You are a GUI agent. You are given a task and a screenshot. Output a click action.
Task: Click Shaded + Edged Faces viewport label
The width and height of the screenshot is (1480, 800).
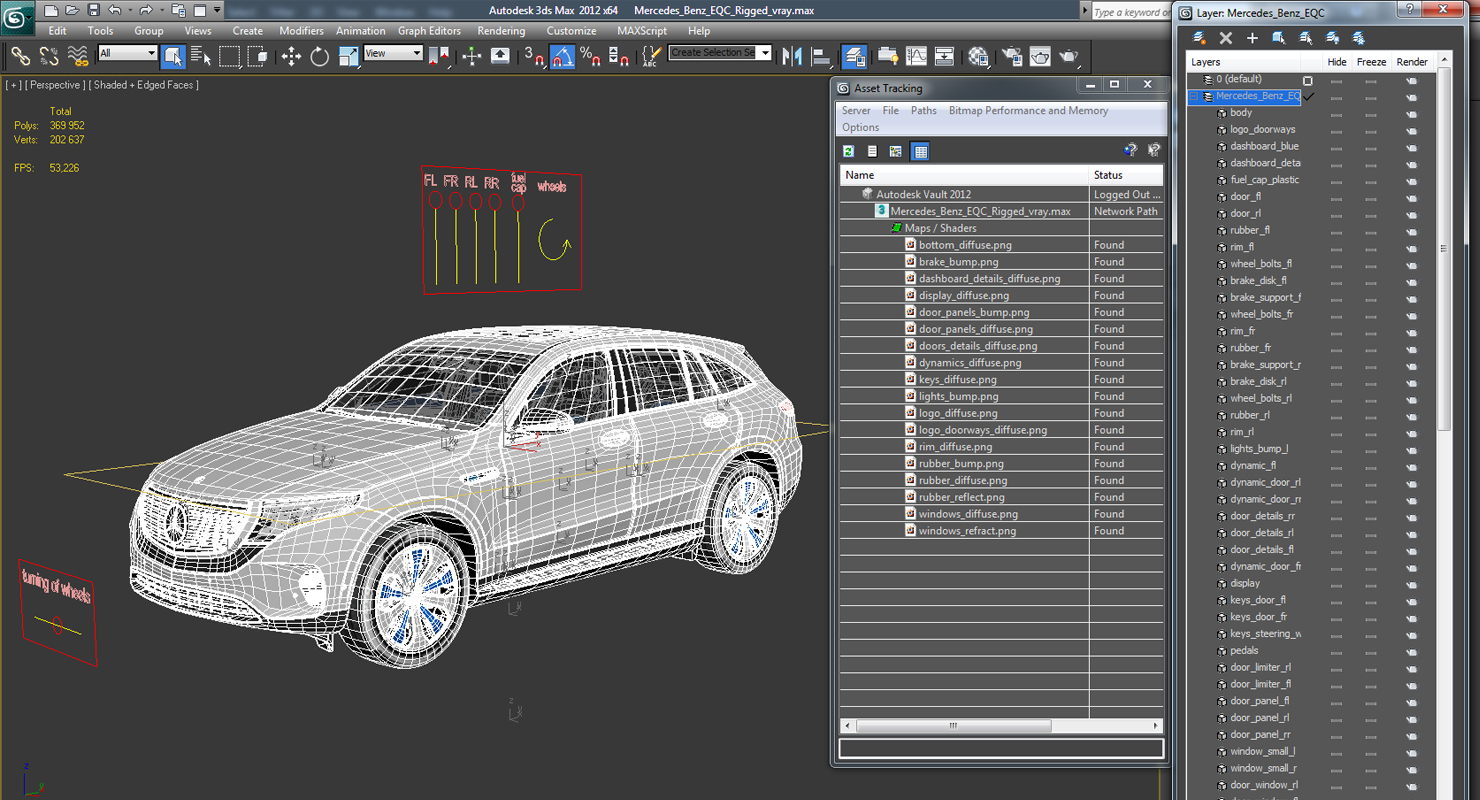click(x=145, y=85)
